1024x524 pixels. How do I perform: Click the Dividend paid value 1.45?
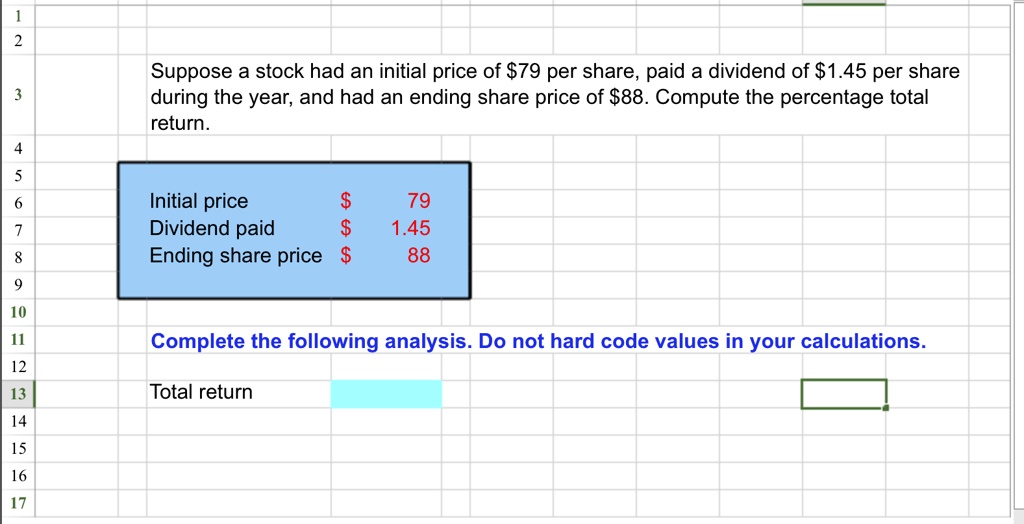coord(411,228)
